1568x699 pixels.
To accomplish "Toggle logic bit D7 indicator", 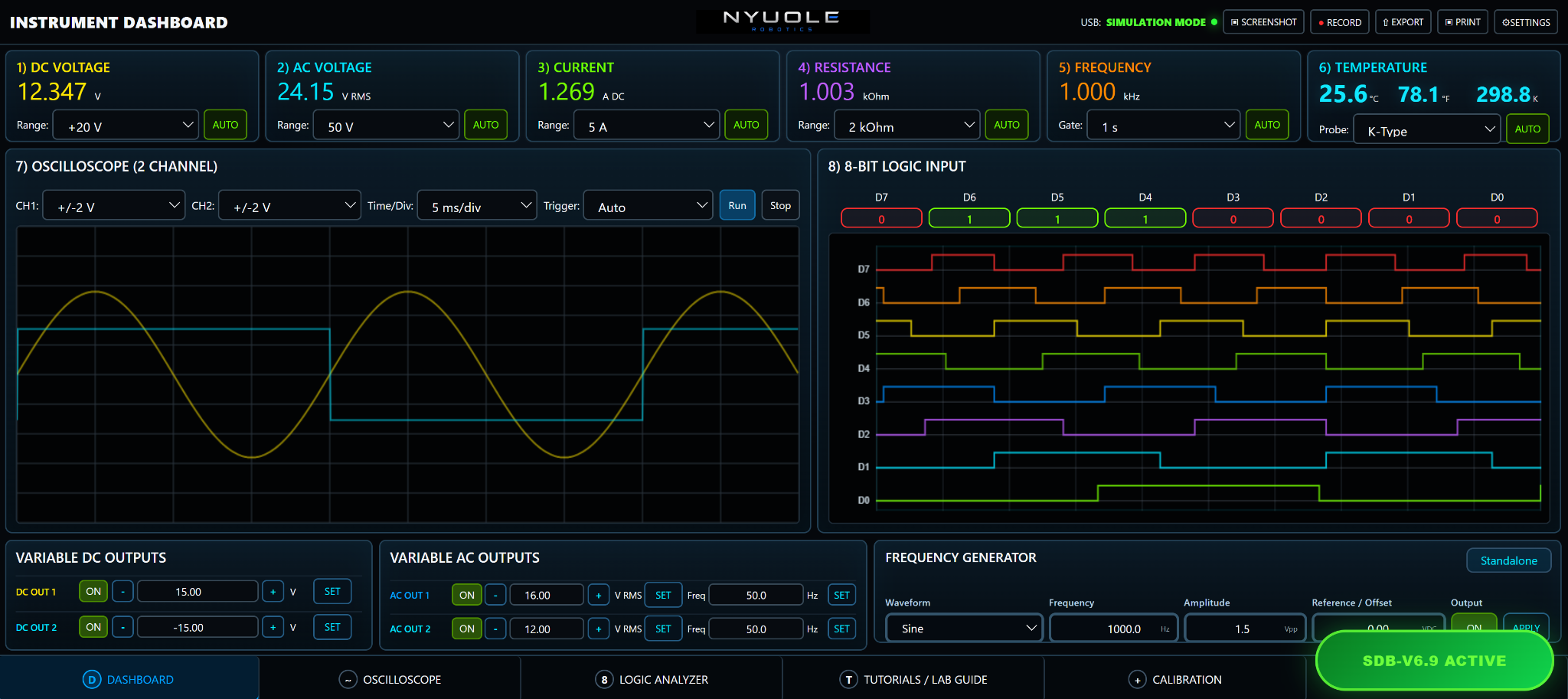I will pyautogui.click(x=881, y=219).
